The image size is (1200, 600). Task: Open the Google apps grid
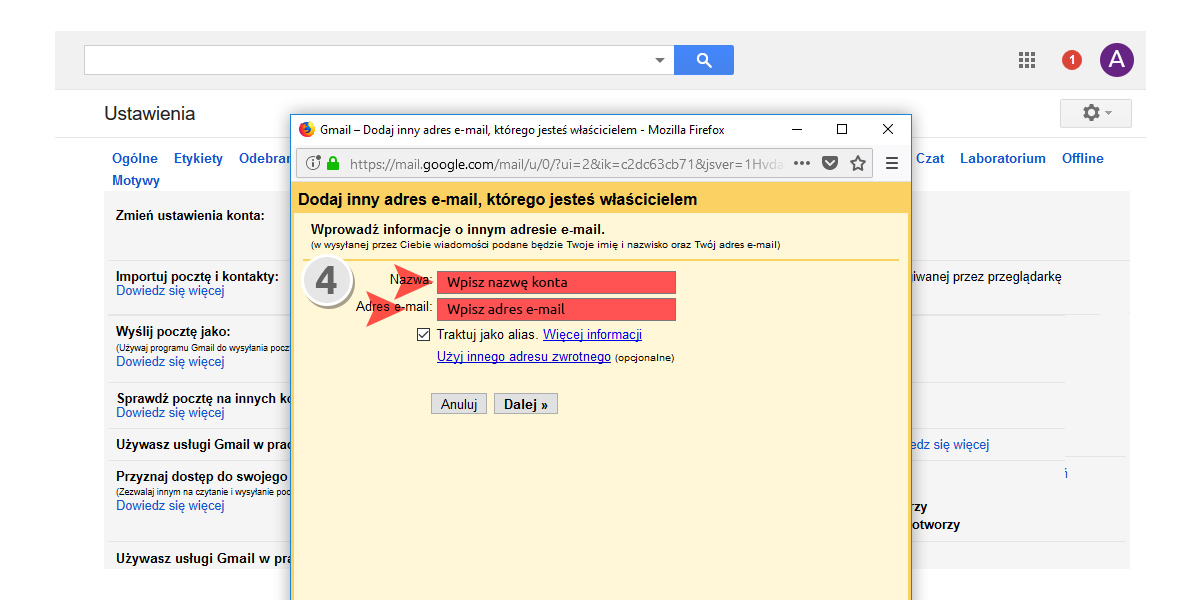point(1027,60)
